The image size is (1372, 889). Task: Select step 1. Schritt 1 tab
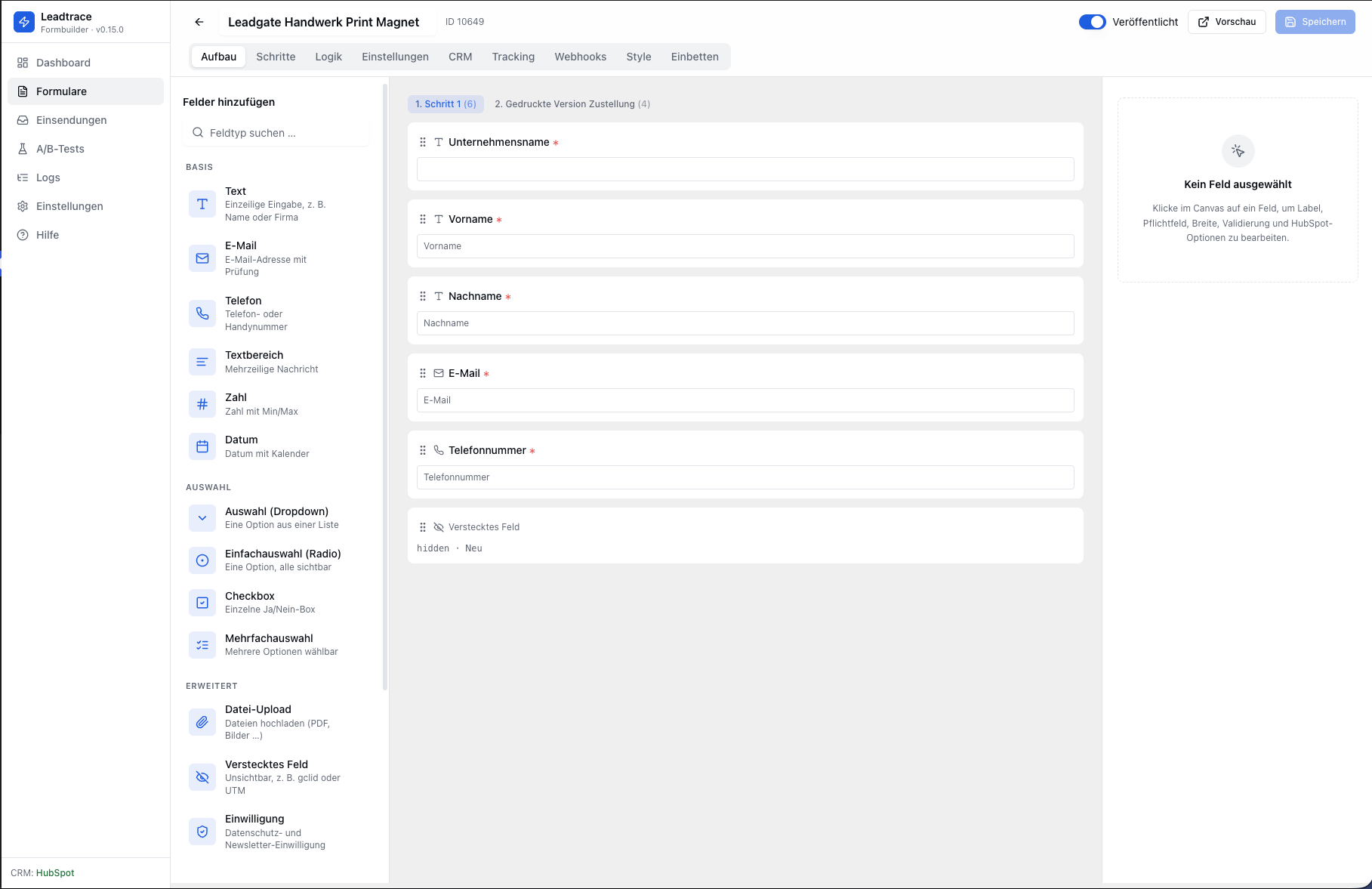[446, 104]
